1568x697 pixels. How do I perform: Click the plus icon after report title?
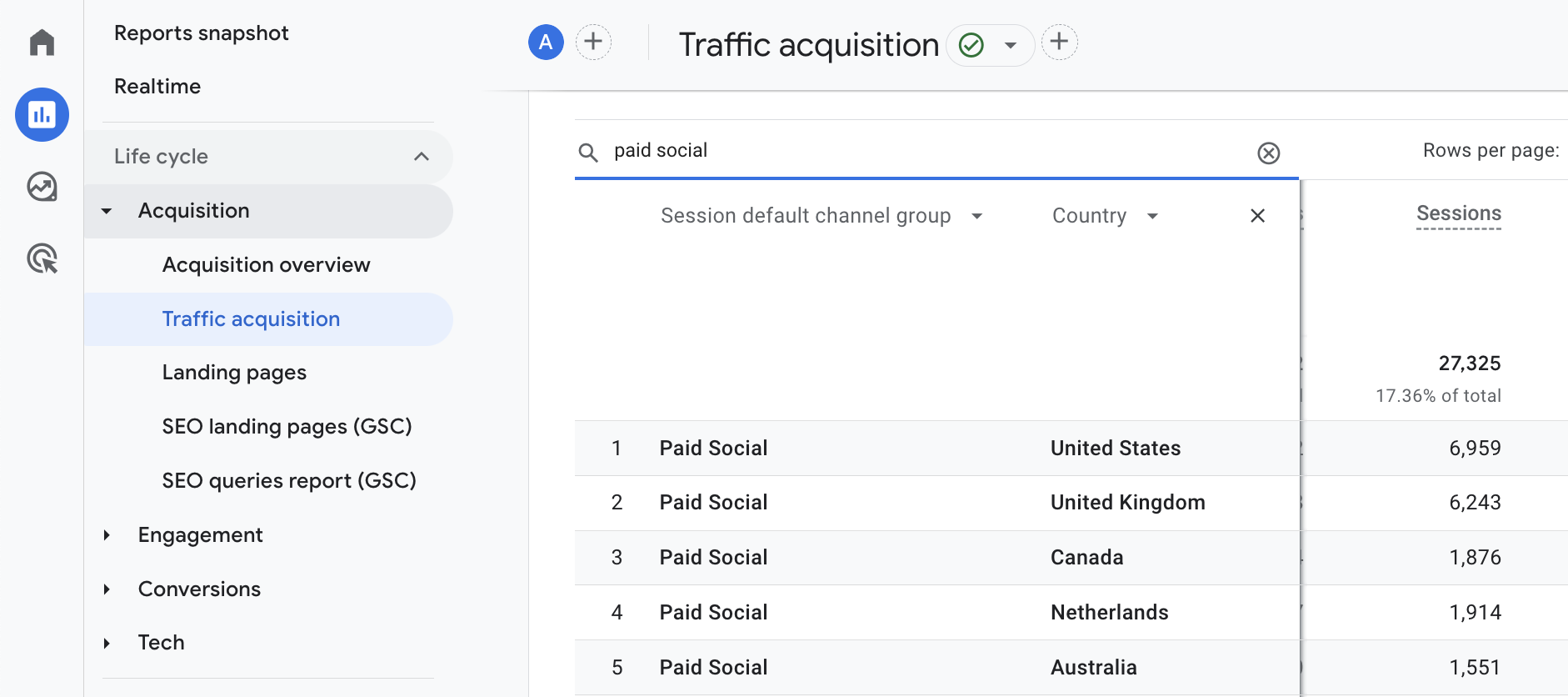tap(1059, 43)
